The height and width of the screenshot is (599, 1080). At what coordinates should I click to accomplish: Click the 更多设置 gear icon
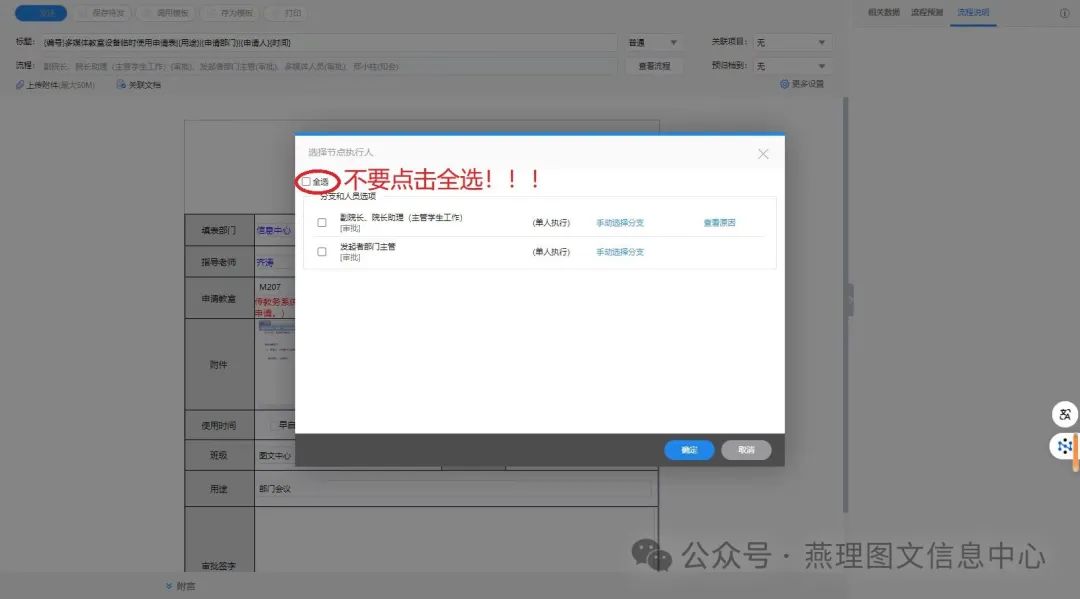[784, 84]
